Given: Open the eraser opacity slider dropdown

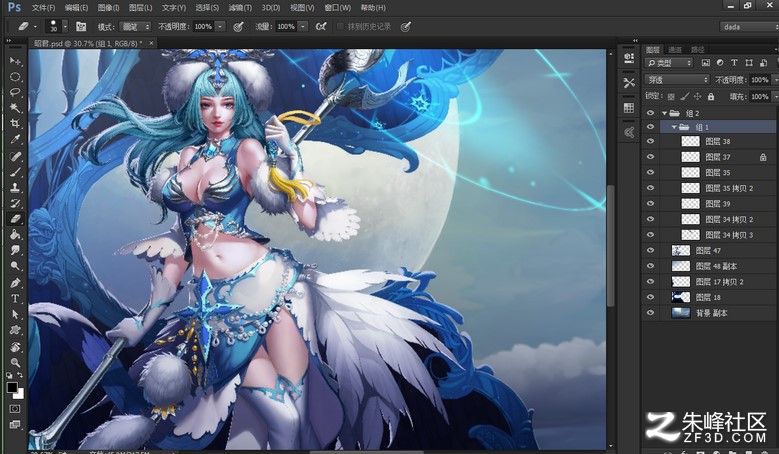Looking at the screenshot, I should [x=220, y=26].
